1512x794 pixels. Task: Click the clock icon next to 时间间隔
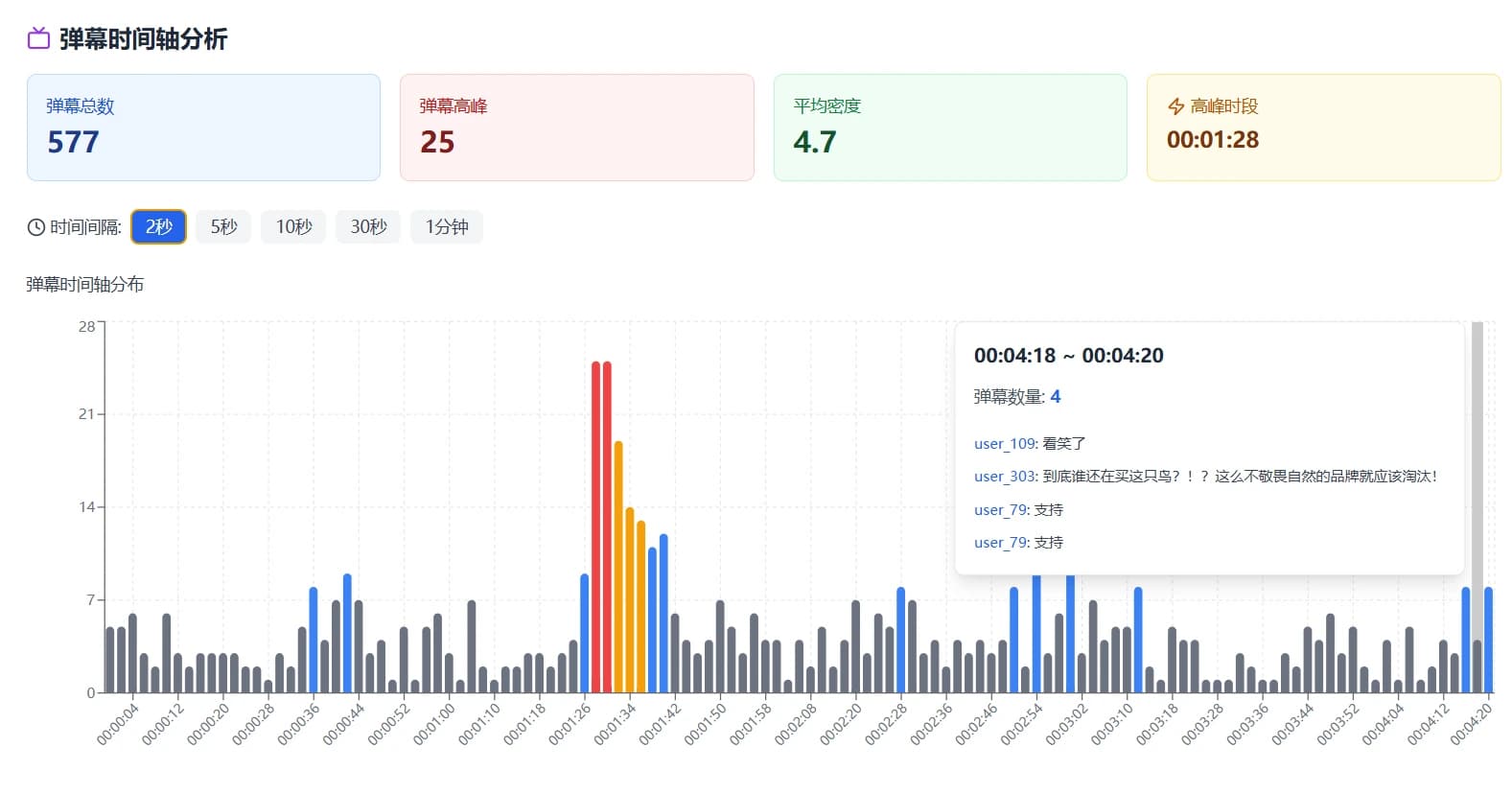(x=36, y=227)
